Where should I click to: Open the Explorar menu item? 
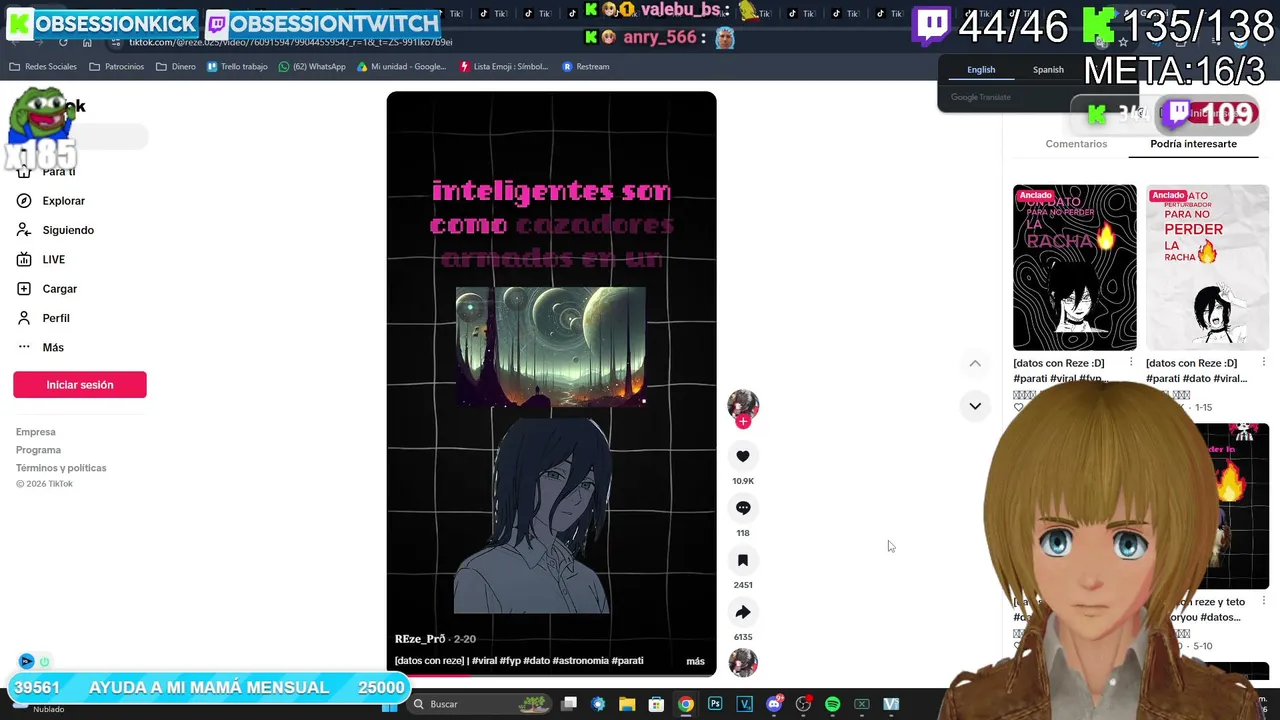(x=64, y=201)
